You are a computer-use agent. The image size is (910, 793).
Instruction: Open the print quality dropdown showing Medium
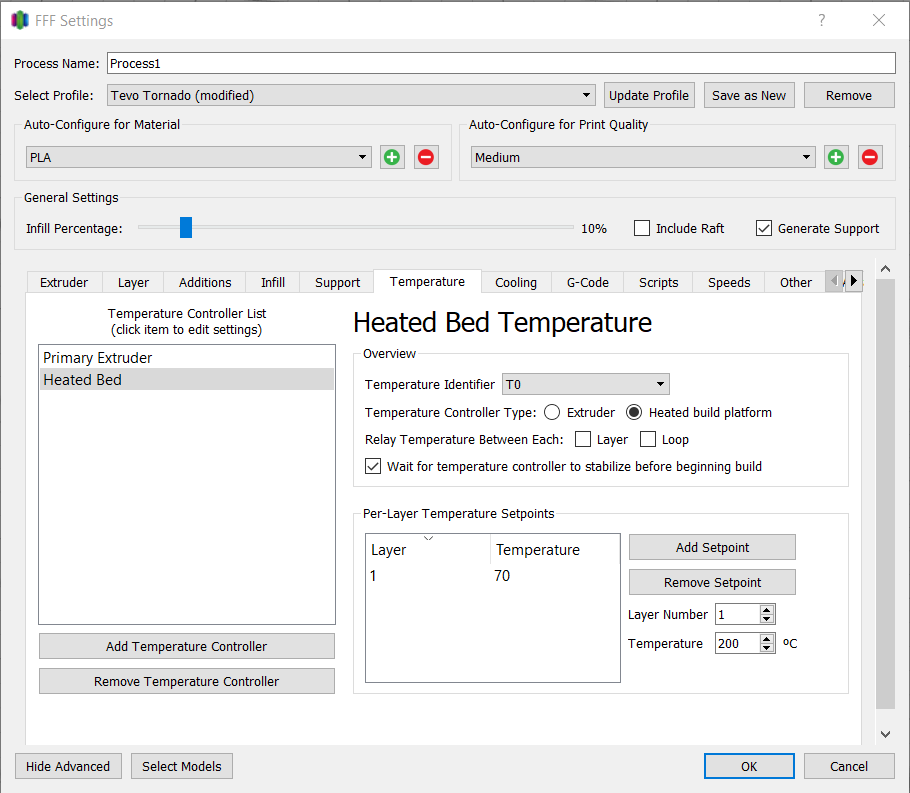pos(643,157)
